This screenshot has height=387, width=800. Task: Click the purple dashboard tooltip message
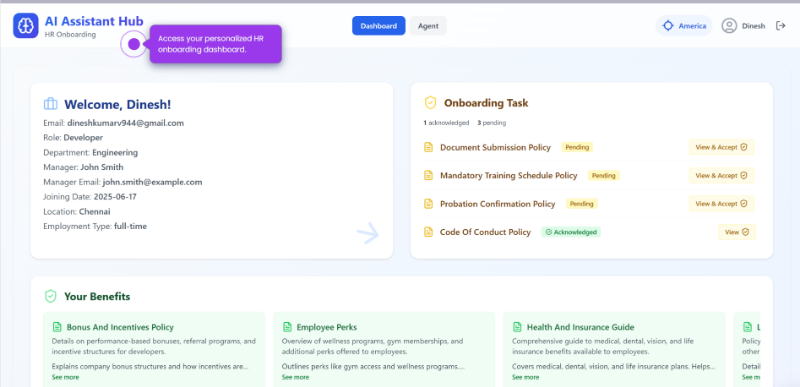click(215, 44)
